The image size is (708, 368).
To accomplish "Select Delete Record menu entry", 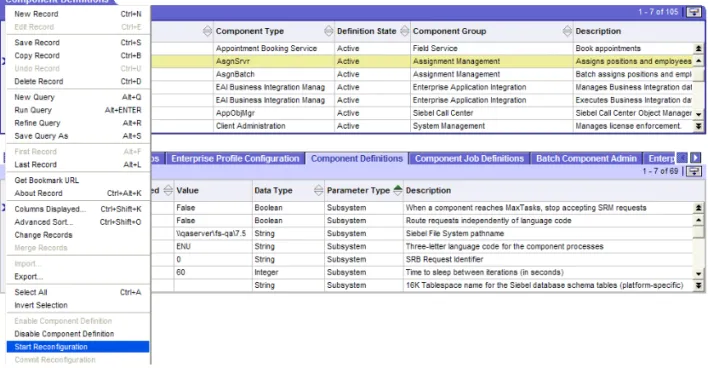I will [x=78, y=82].
